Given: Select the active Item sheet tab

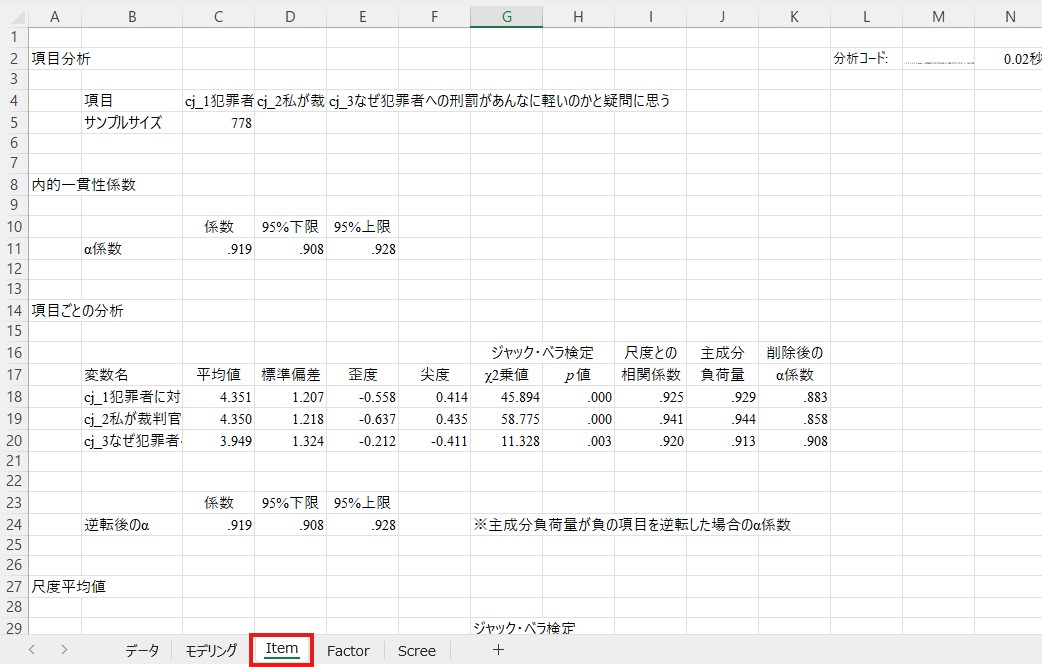Looking at the screenshot, I should point(282,649).
